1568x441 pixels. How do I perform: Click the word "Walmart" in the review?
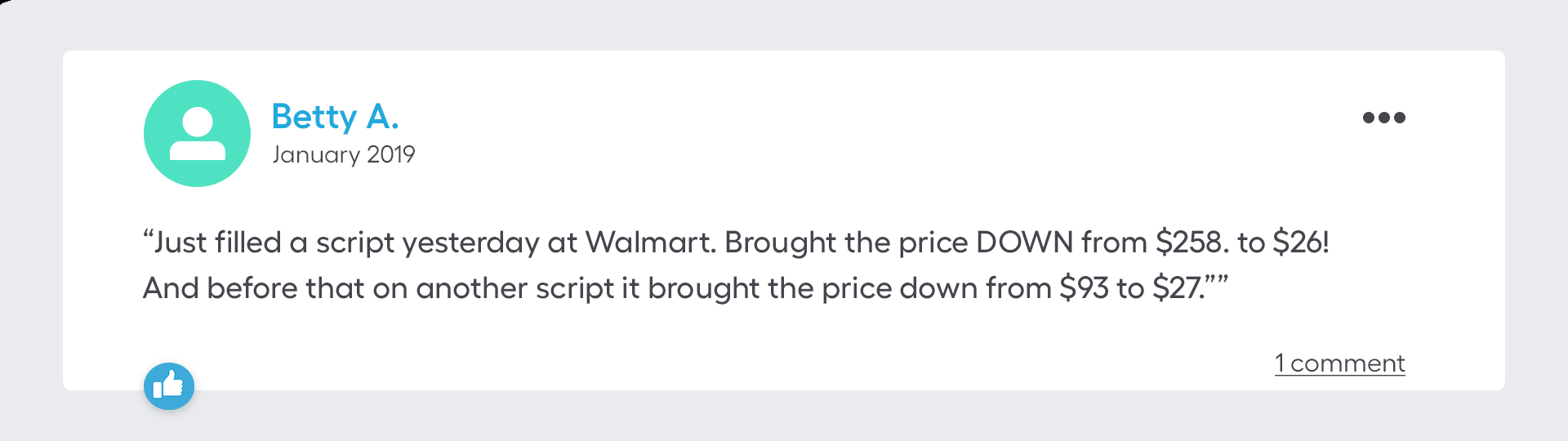click(651, 243)
